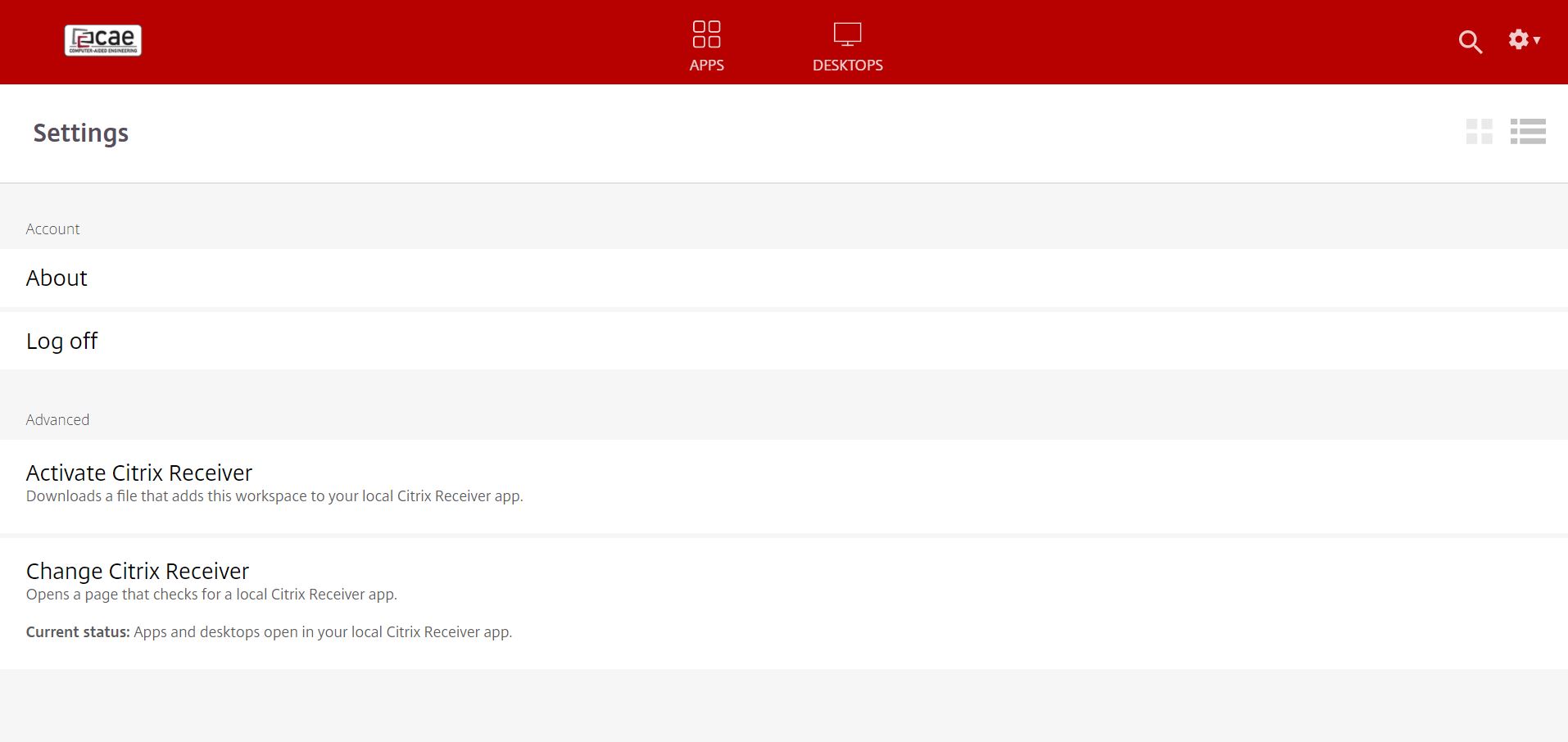Click the Advanced section label
Viewport: 1568px width, 742px height.
click(57, 420)
